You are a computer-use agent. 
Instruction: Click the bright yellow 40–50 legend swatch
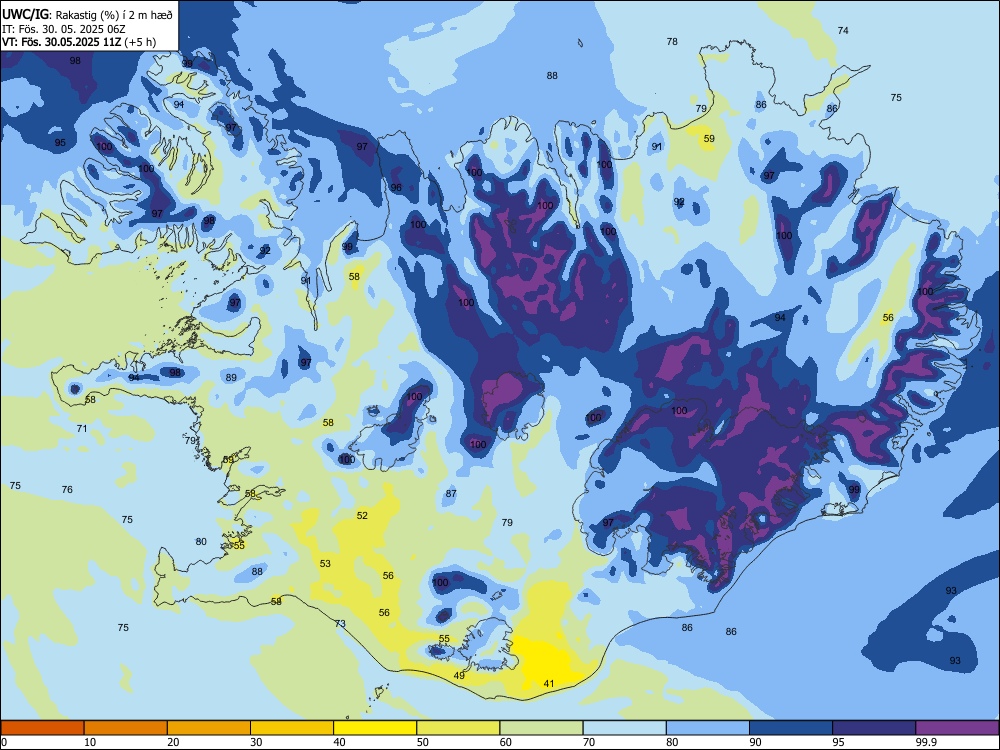[375, 728]
